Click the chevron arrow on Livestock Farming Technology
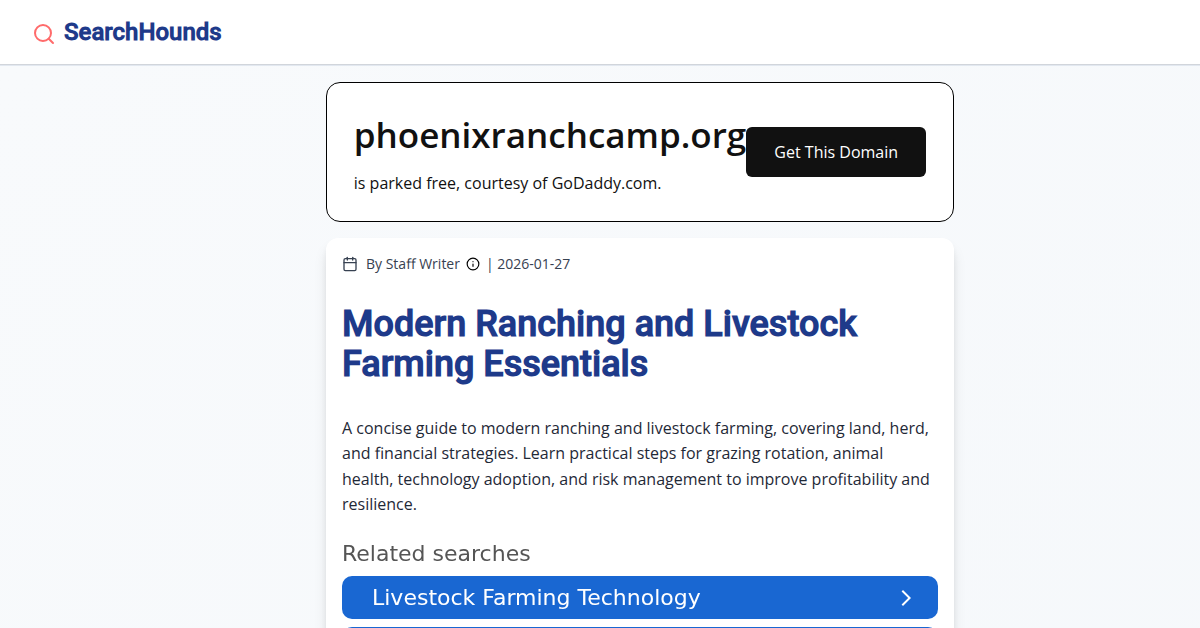Viewport: 1200px width, 628px height. pyautogui.click(x=906, y=598)
